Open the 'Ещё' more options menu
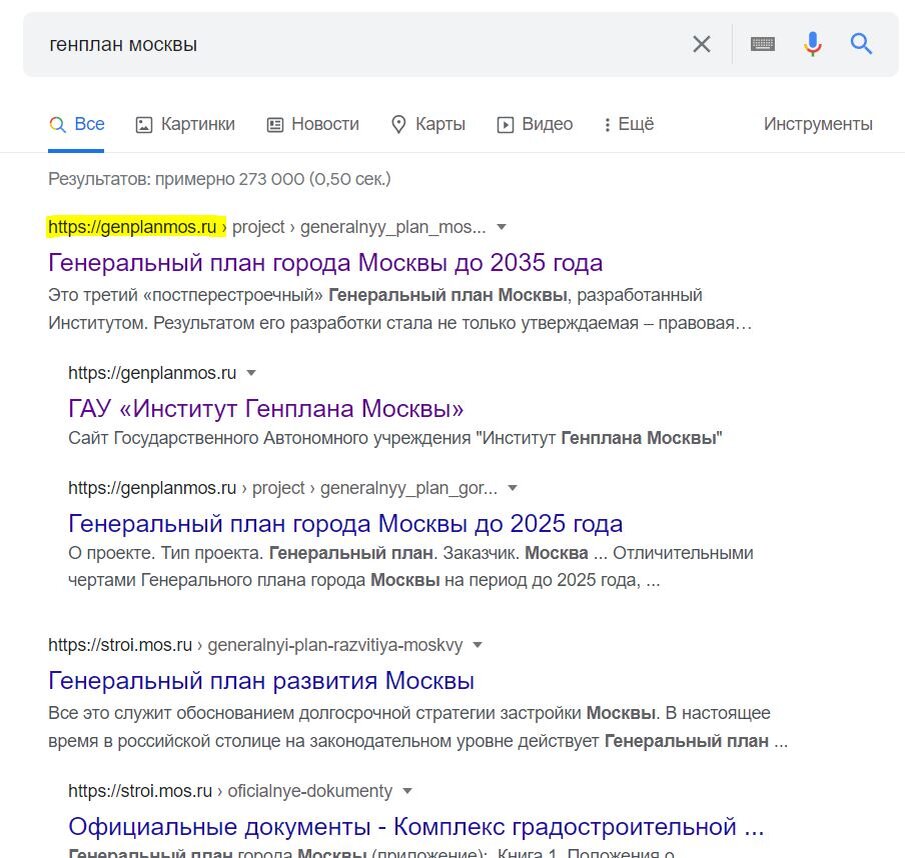 pyautogui.click(x=629, y=124)
